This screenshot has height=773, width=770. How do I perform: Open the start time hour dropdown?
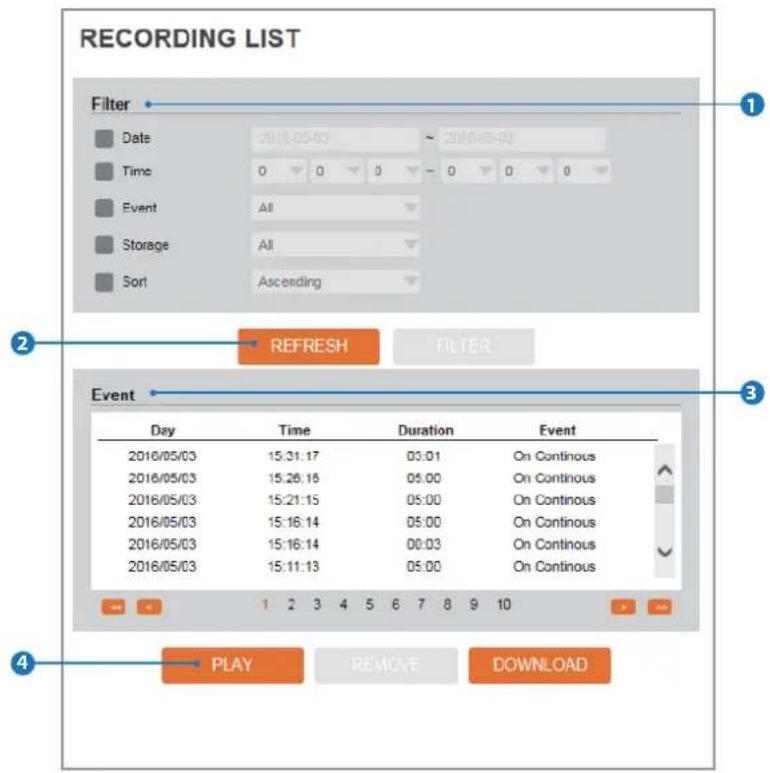[x=279, y=171]
